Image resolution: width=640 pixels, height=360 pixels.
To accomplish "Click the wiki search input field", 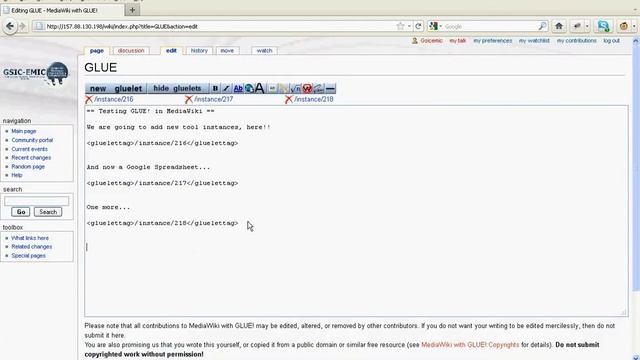I will (x=36, y=201).
